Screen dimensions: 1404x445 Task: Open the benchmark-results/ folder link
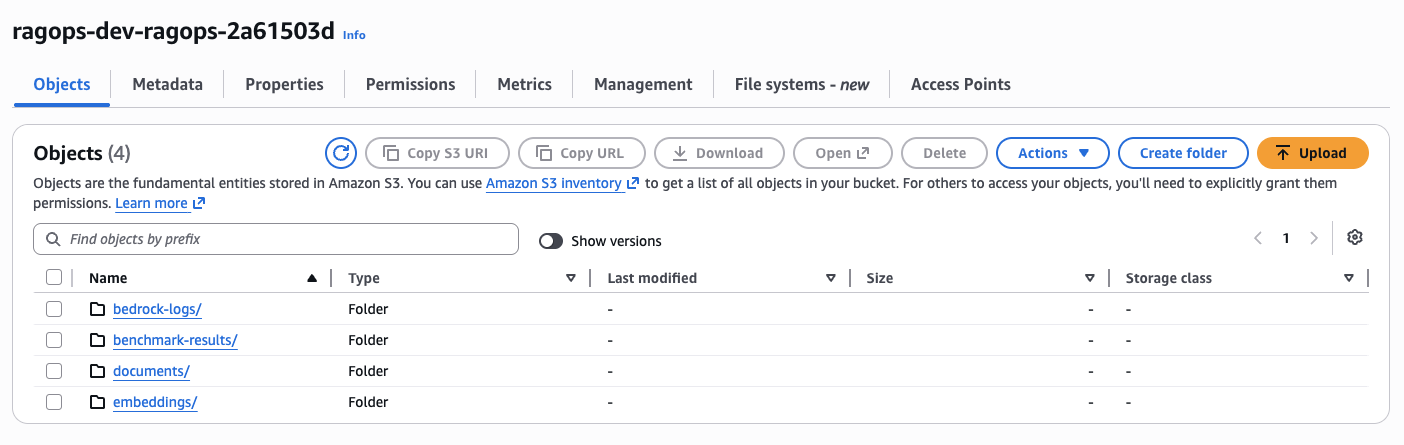coord(175,340)
